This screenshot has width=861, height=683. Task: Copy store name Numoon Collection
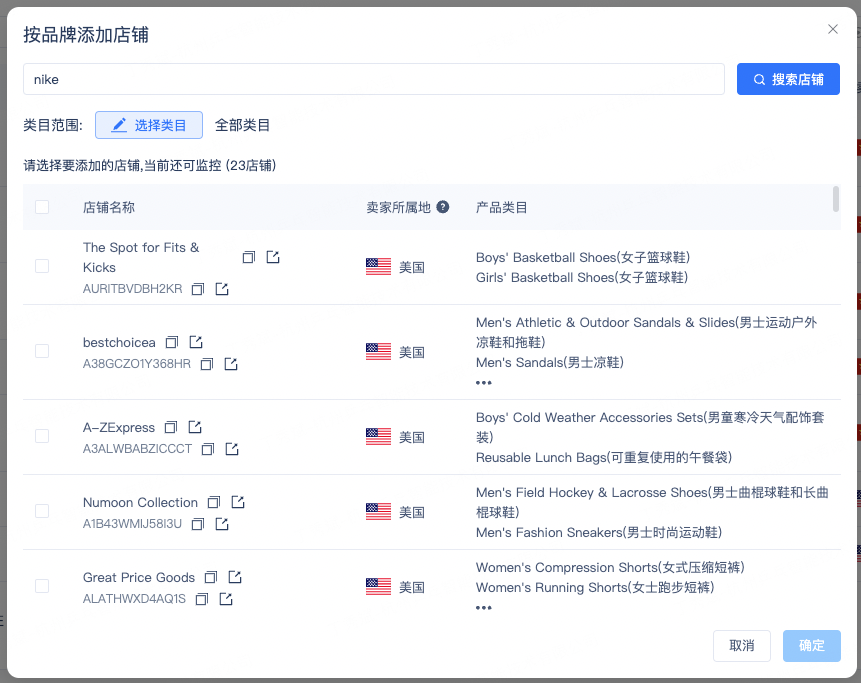pos(214,502)
